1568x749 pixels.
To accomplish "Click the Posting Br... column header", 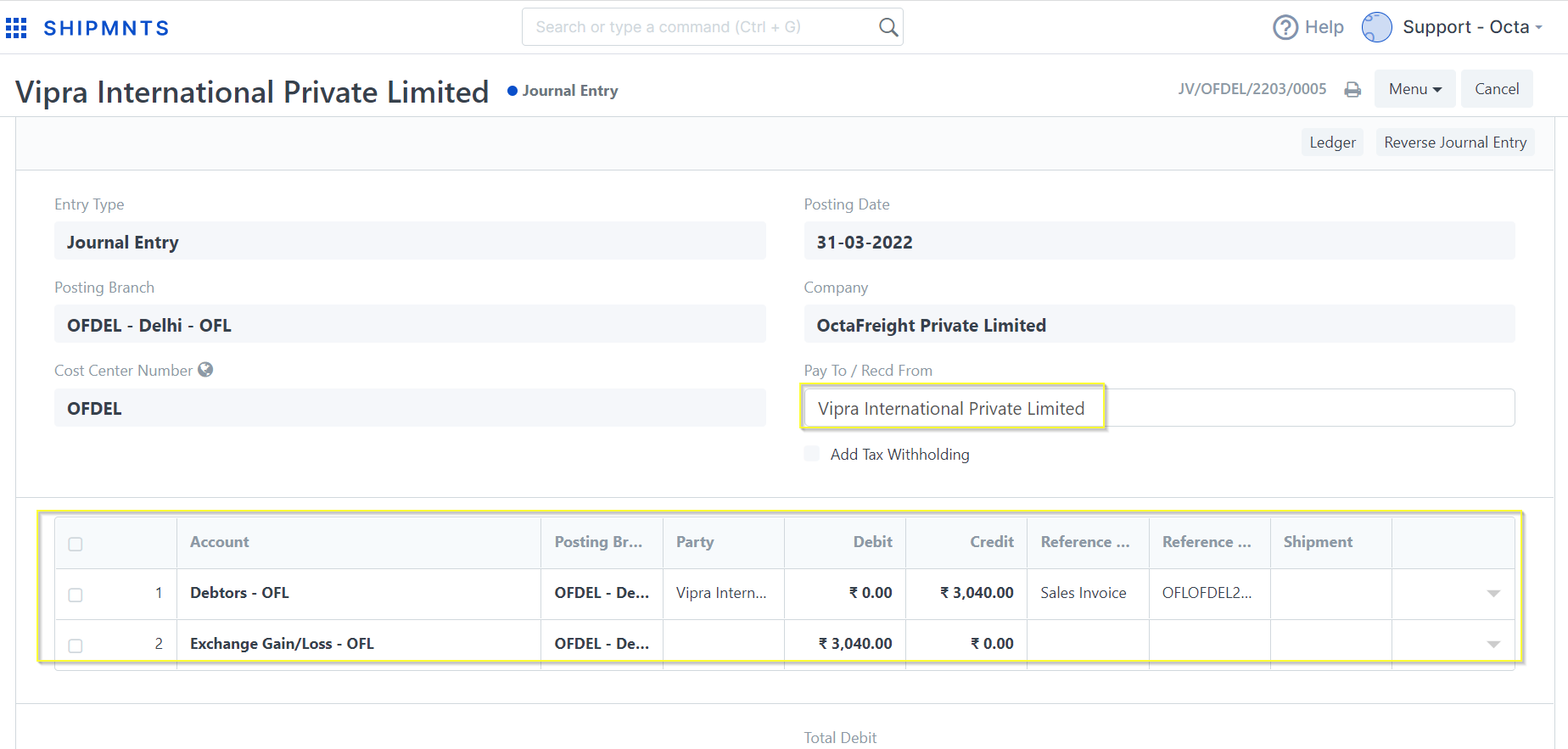I will (x=602, y=543).
